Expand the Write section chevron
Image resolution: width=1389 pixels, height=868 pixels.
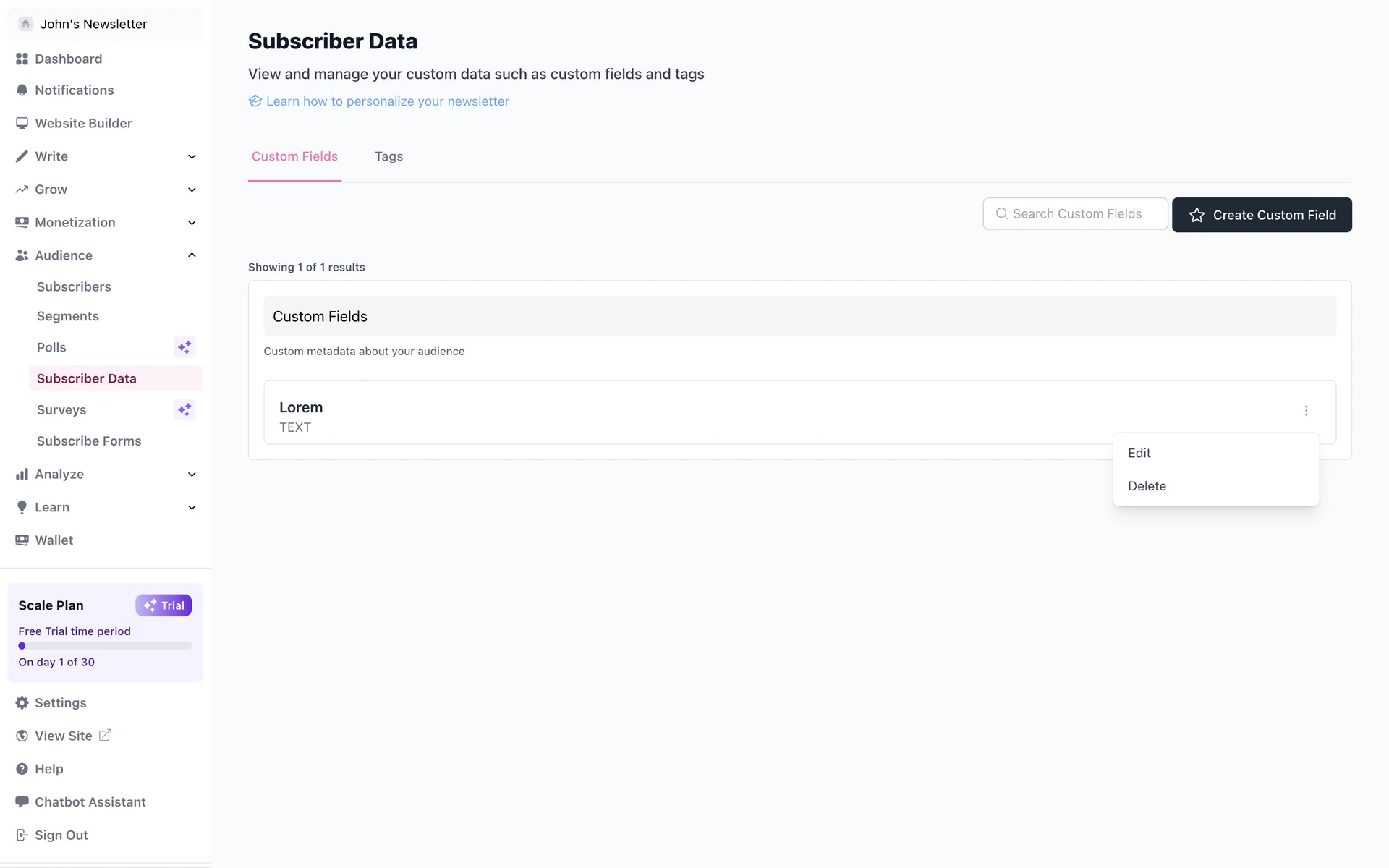[192, 157]
